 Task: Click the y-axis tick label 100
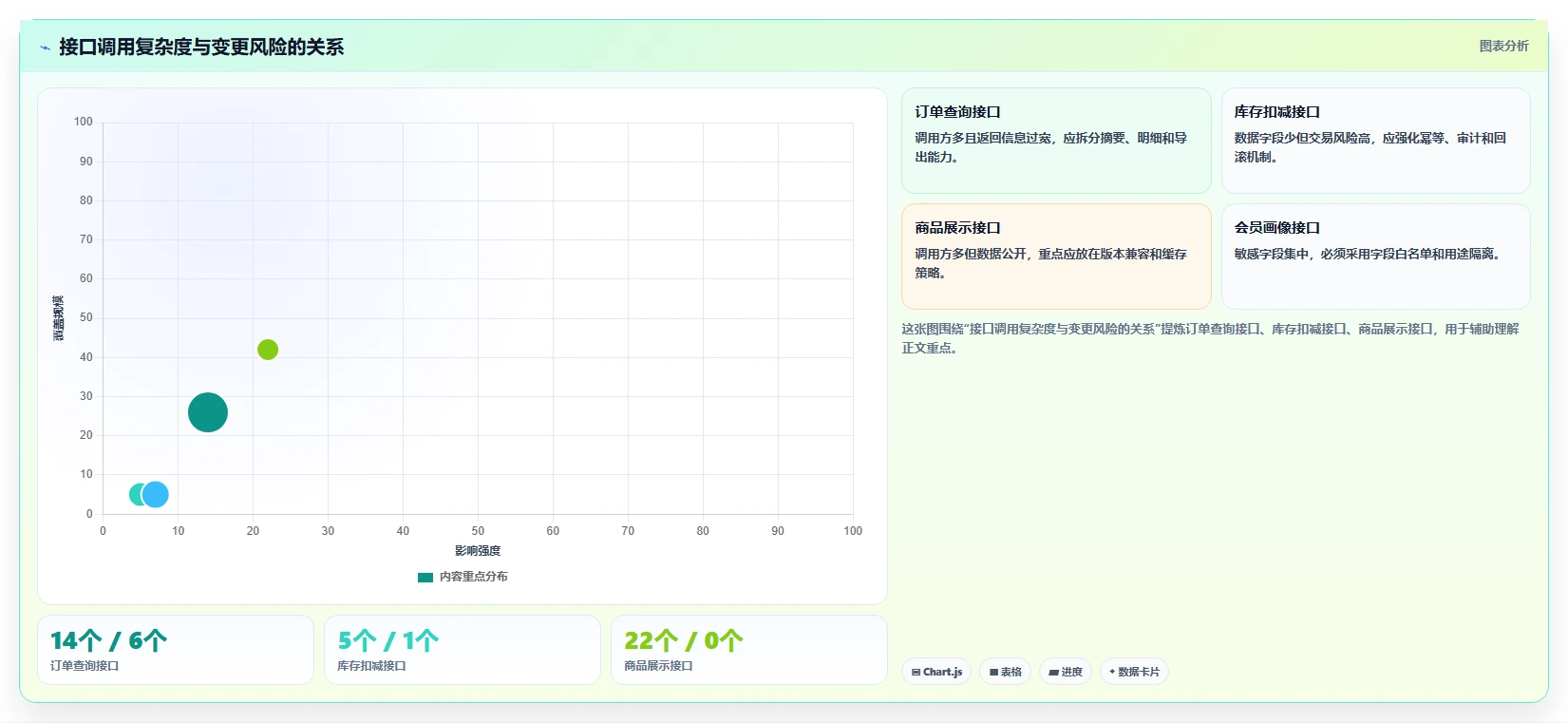(x=84, y=122)
